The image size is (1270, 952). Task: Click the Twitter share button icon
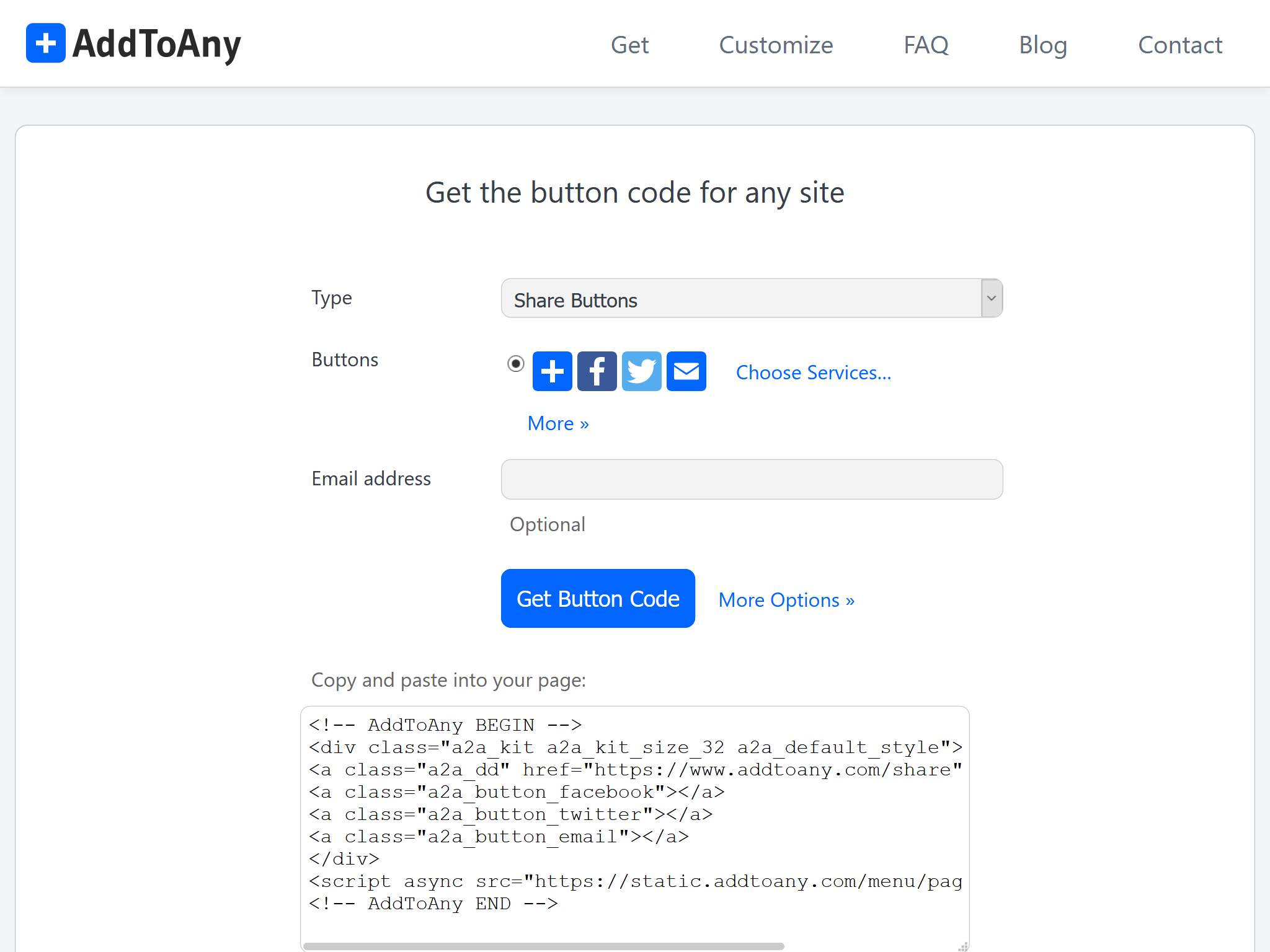pos(641,371)
